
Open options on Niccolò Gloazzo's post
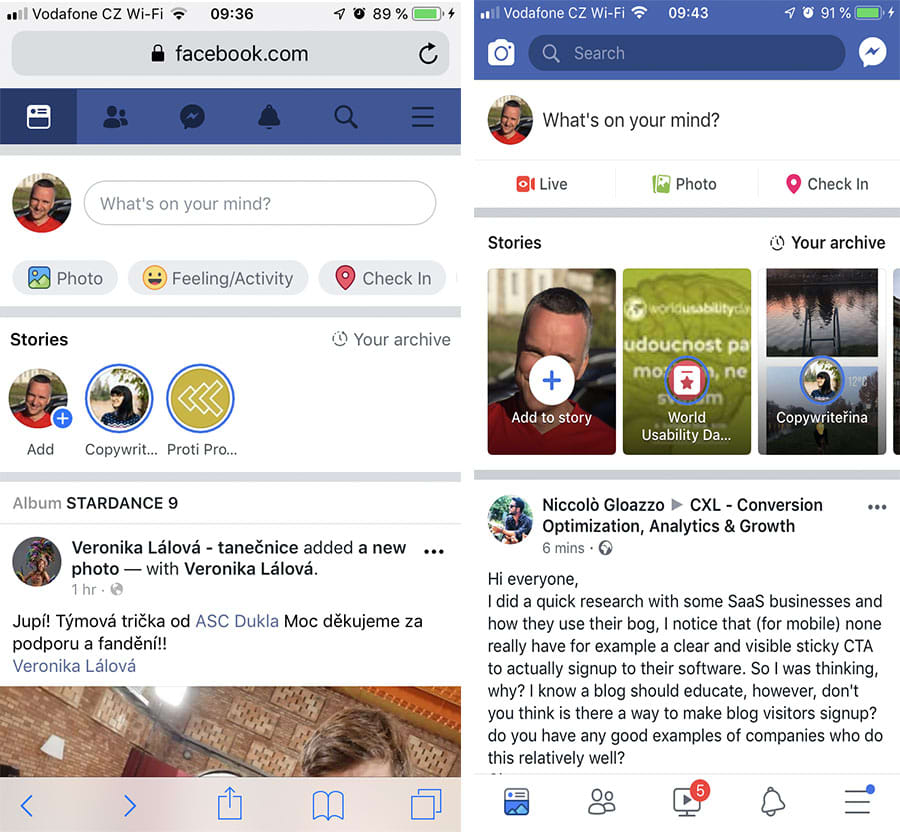(x=877, y=507)
